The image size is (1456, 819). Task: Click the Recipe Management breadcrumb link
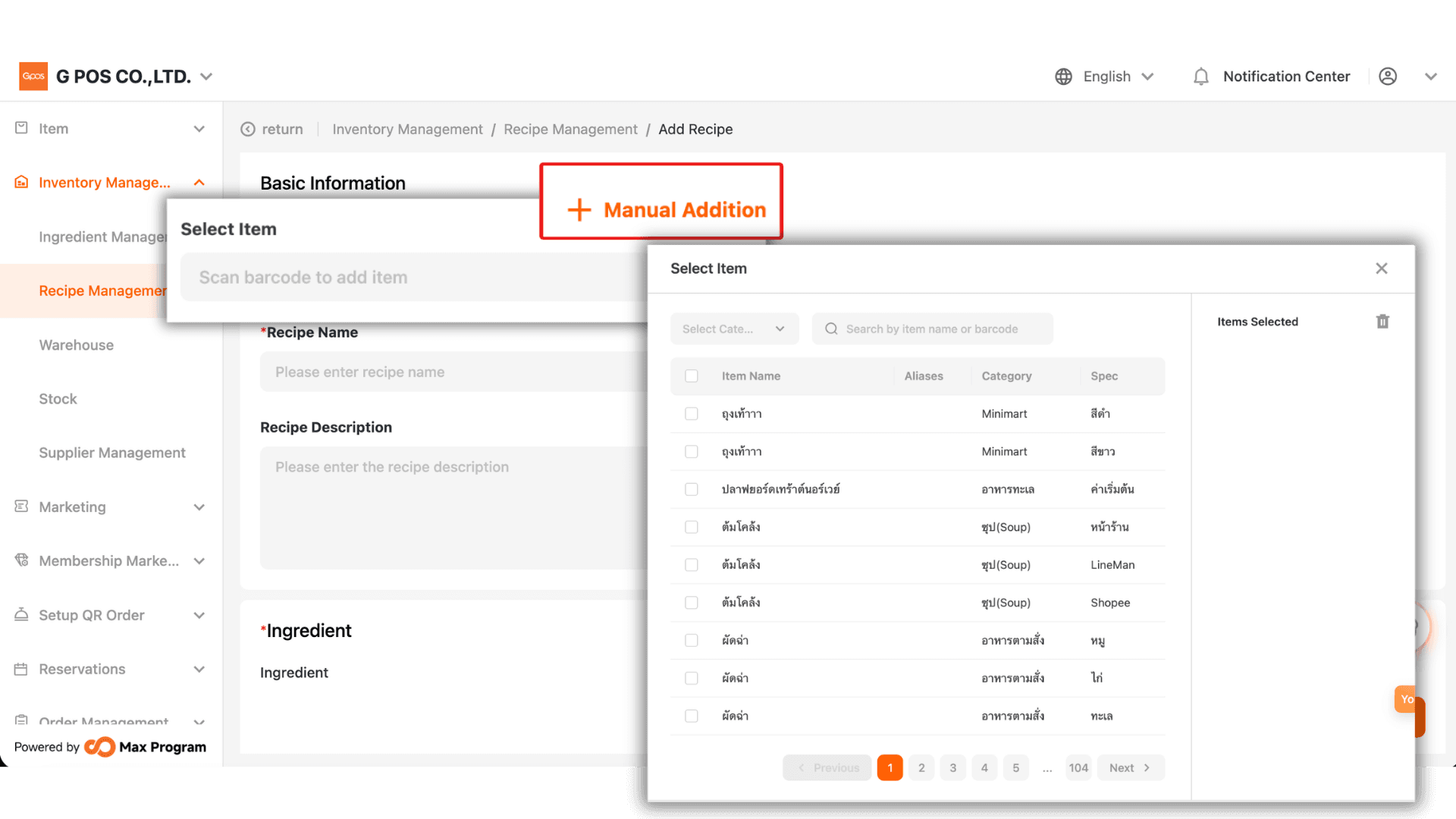pos(570,130)
